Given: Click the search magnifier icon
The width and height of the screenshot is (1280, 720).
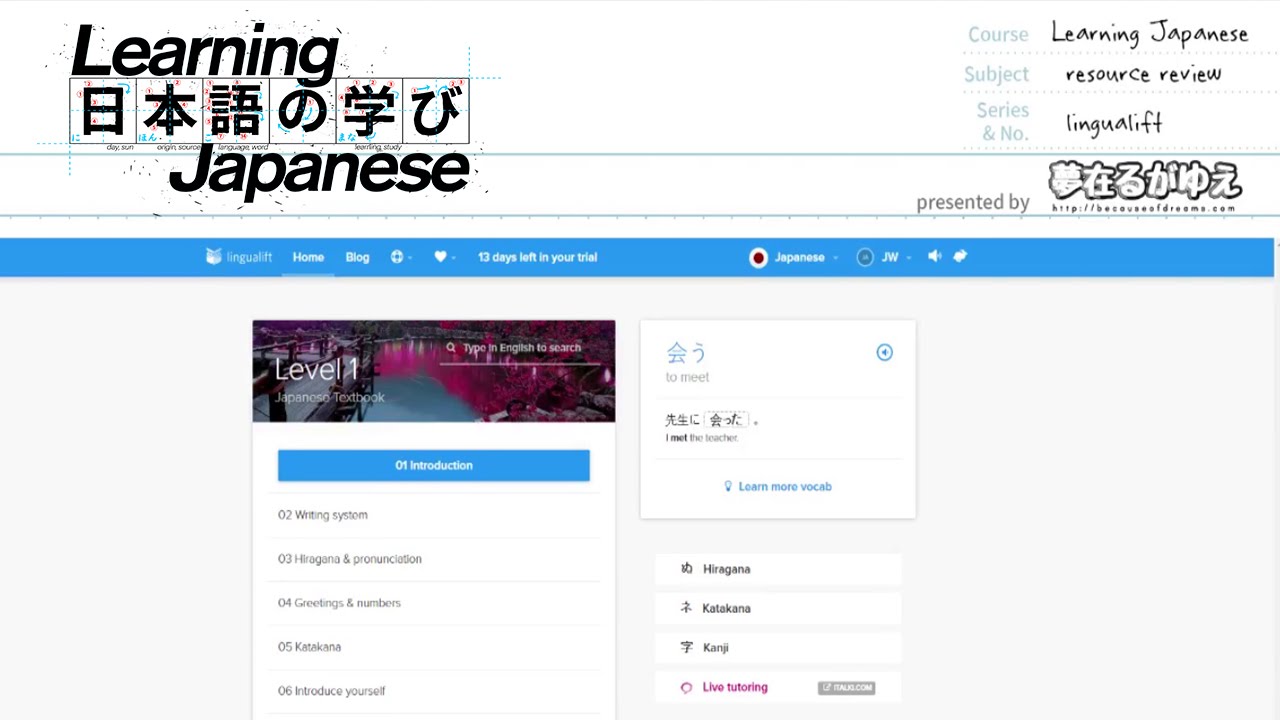Looking at the screenshot, I should (x=451, y=348).
